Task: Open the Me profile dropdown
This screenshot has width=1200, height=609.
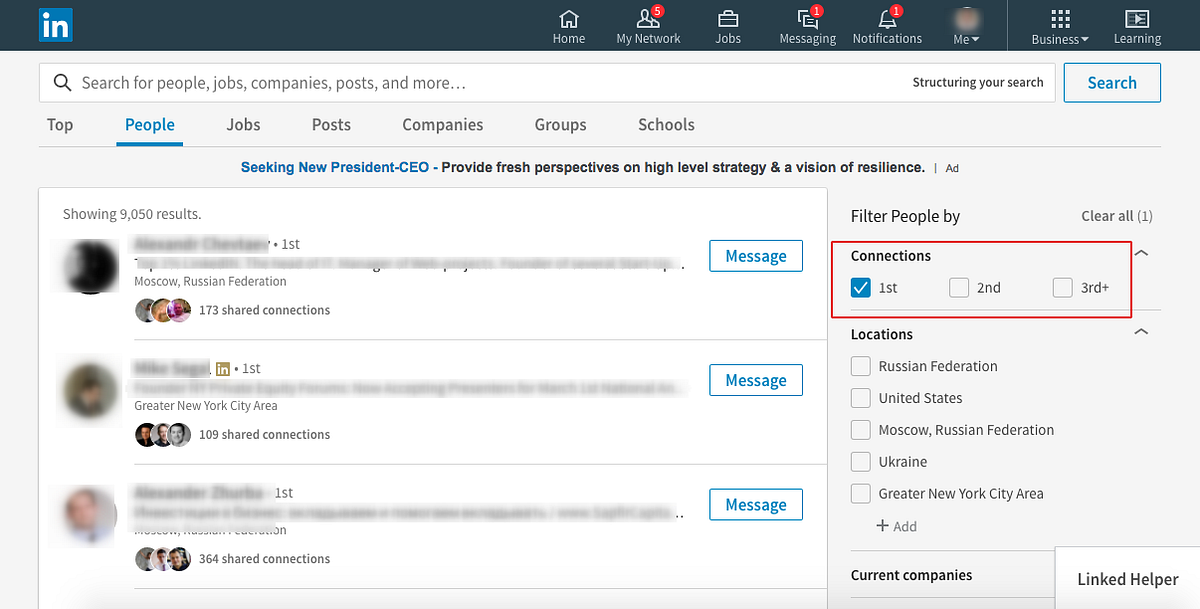Action: (x=965, y=25)
